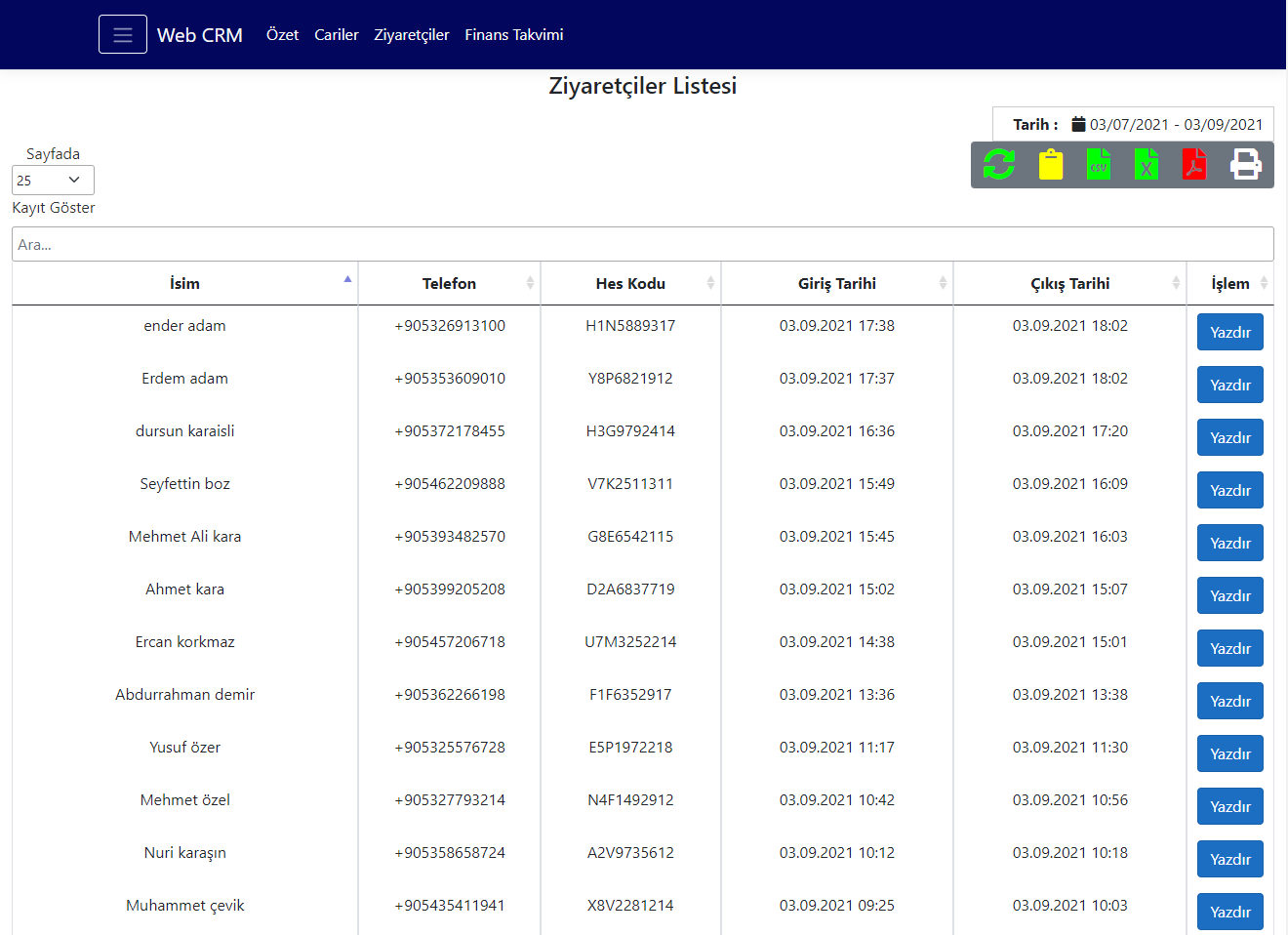
Task: Click Yazdır for dursun karaisli
Action: 1230,437
